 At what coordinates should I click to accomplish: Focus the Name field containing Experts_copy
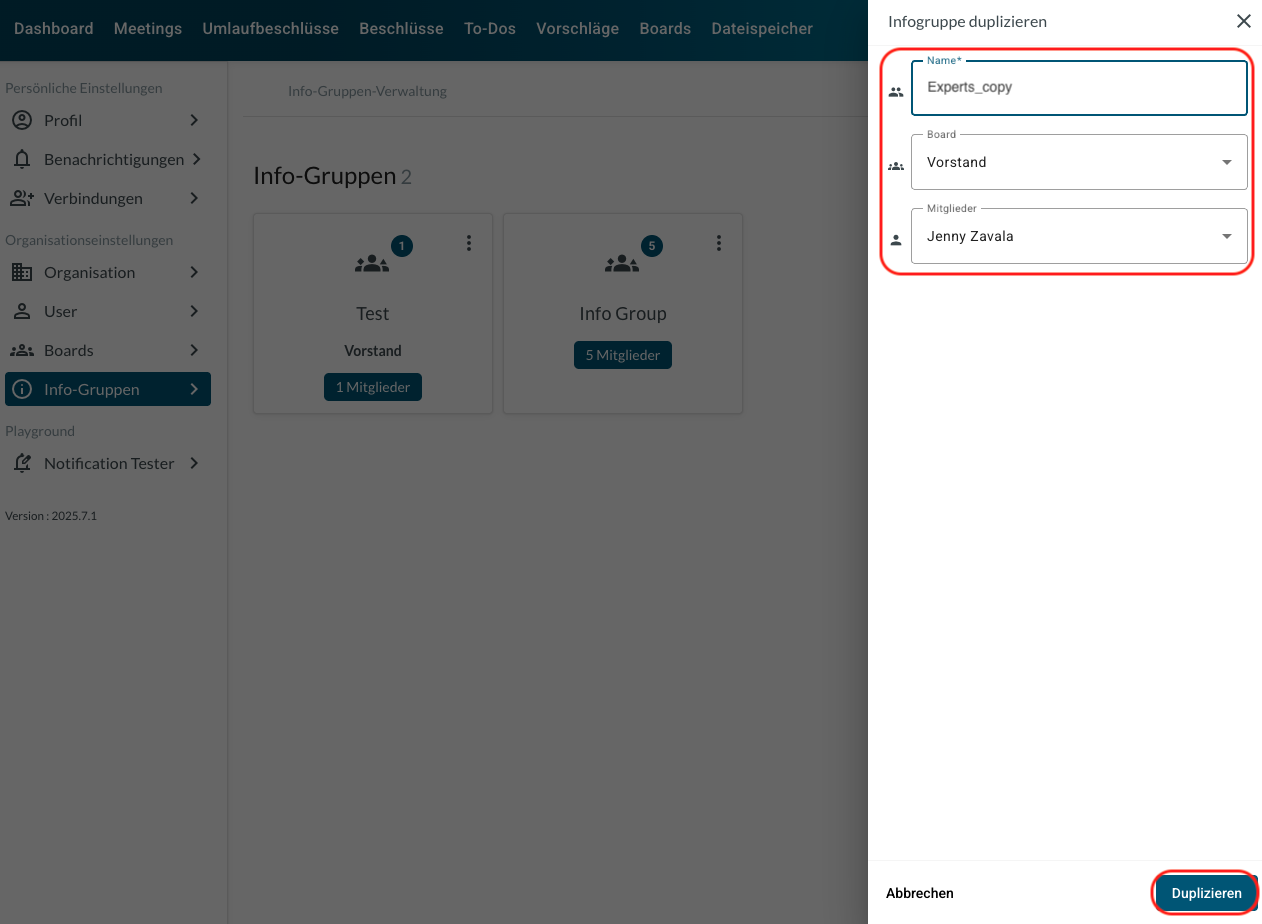point(1079,88)
